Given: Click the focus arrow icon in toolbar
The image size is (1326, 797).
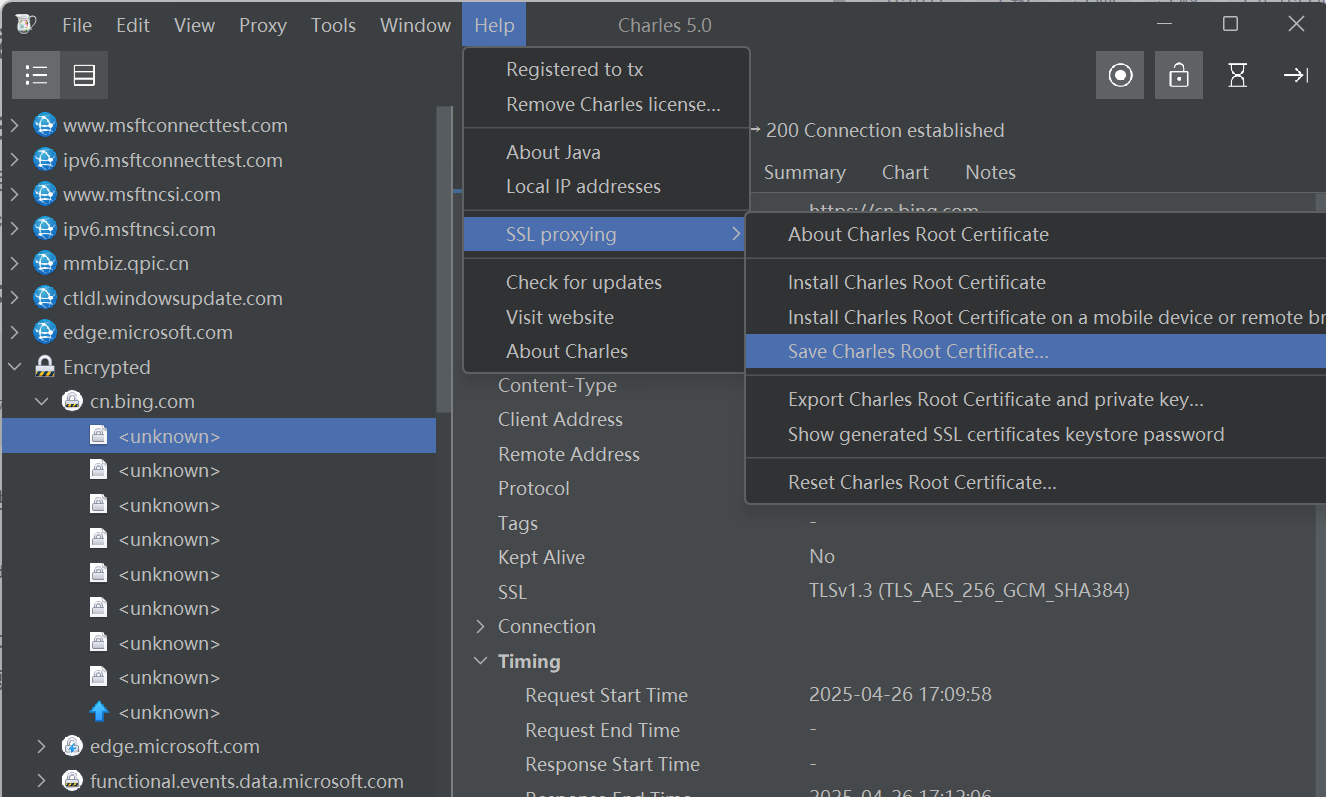Looking at the screenshot, I should tap(1296, 75).
